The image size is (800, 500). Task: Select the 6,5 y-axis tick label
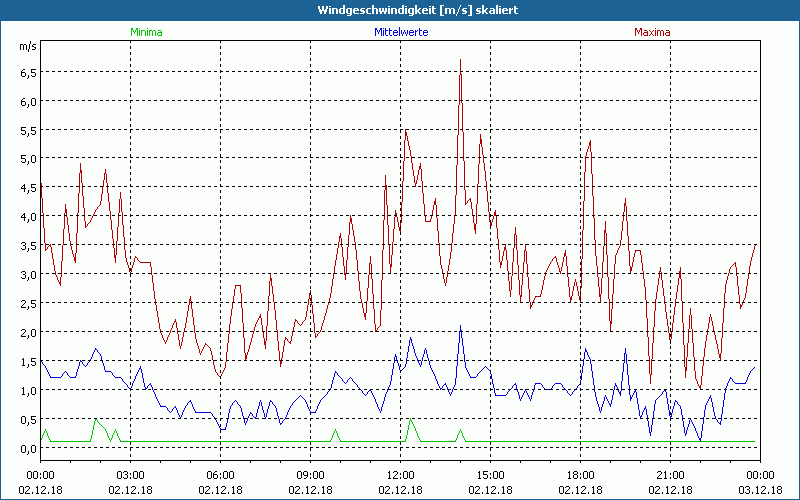pyautogui.click(x=27, y=73)
